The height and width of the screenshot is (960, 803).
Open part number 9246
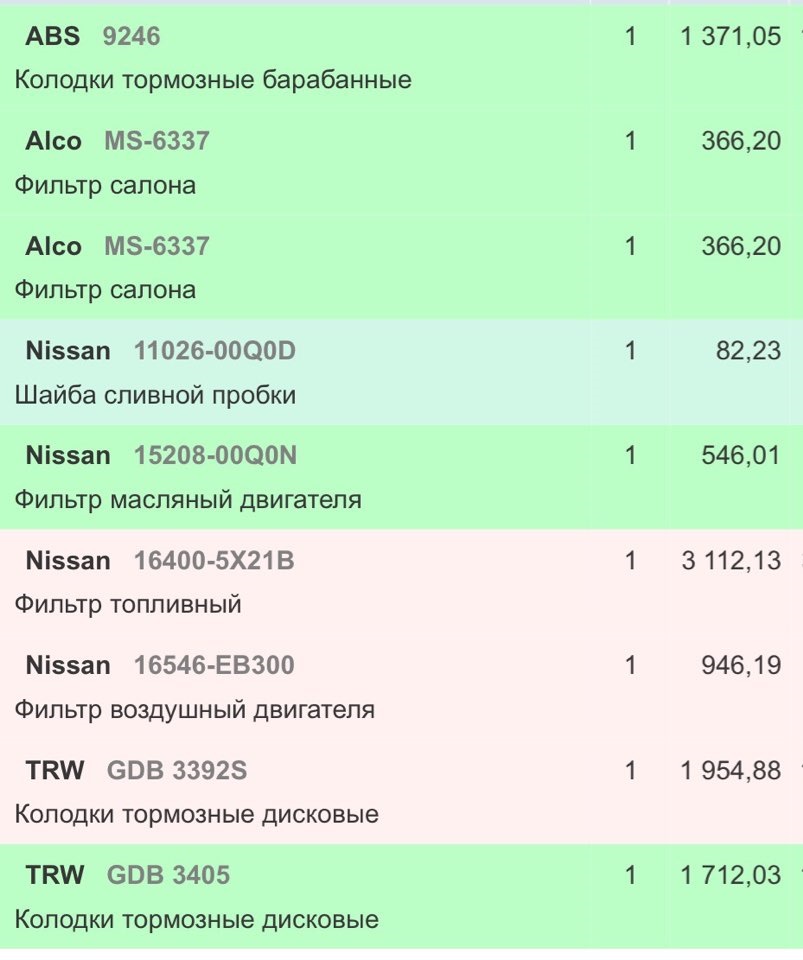pos(131,36)
